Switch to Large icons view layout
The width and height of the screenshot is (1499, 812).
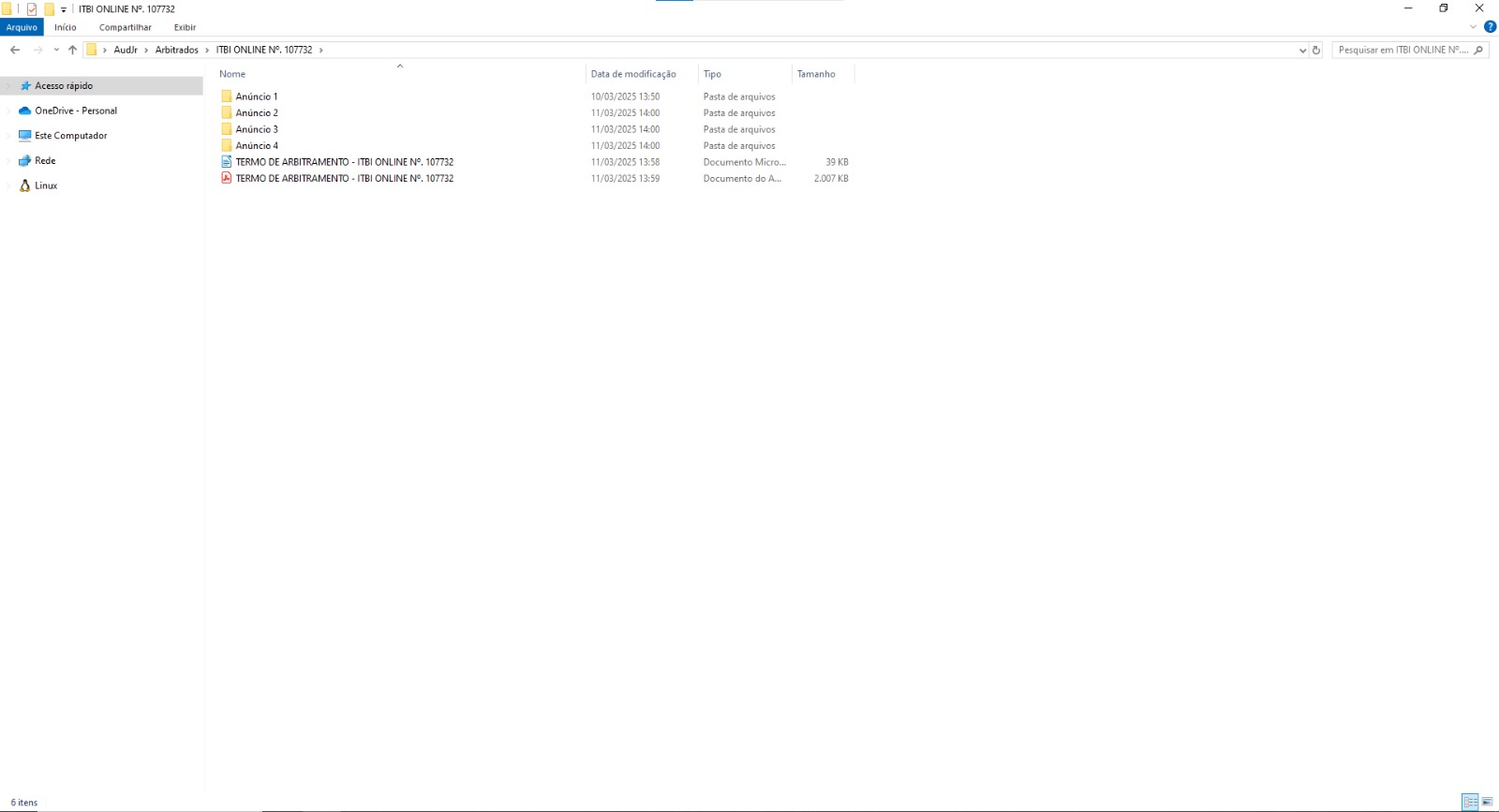[x=1487, y=802]
